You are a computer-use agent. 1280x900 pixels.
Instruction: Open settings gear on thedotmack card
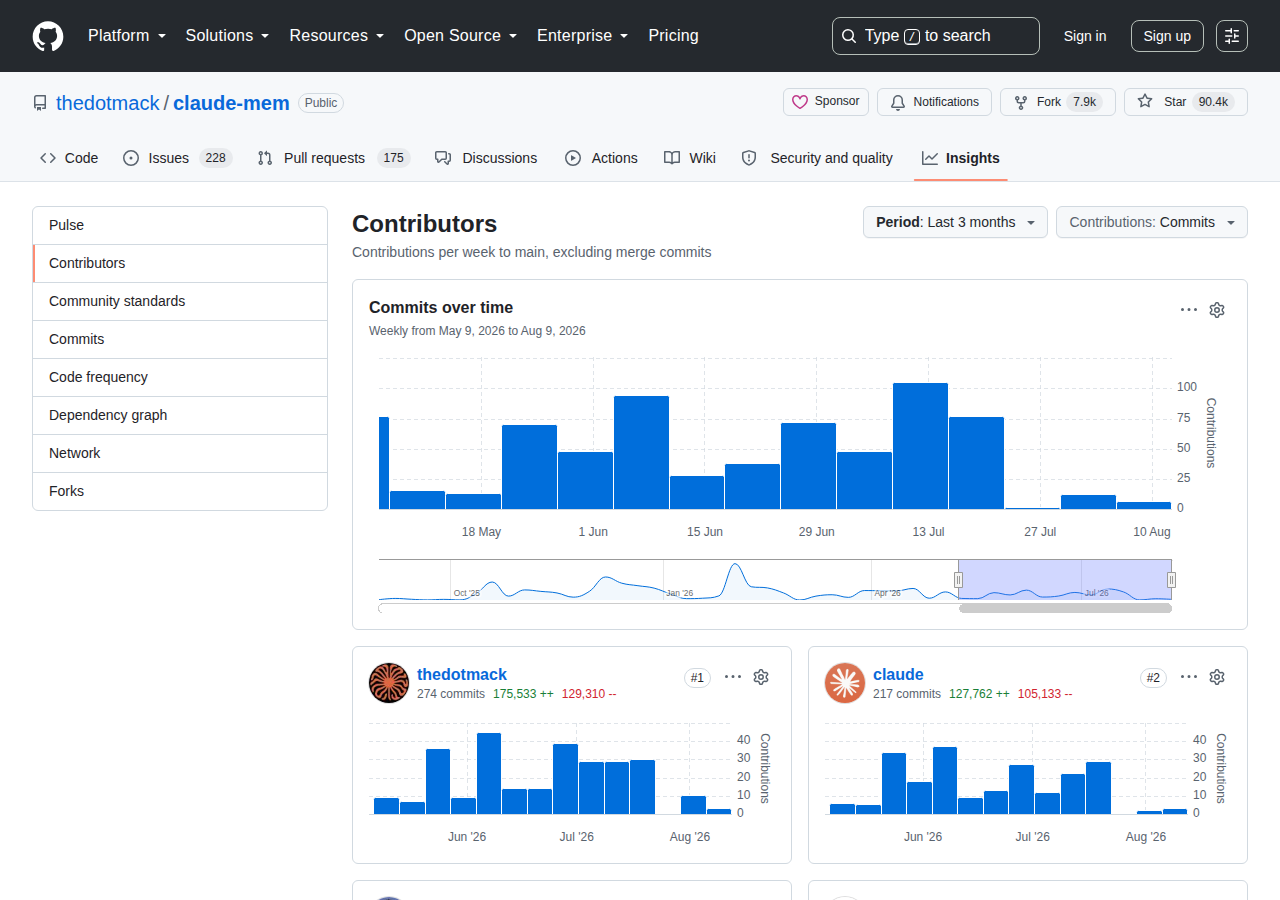click(761, 677)
